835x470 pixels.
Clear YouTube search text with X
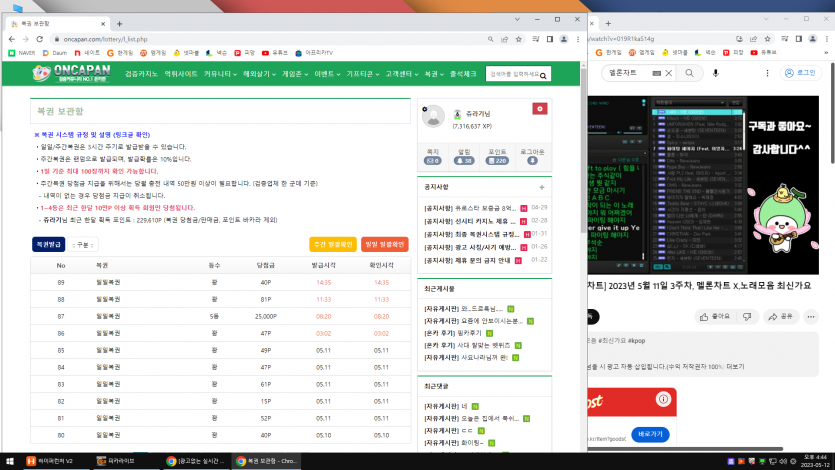tap(668, 73)
